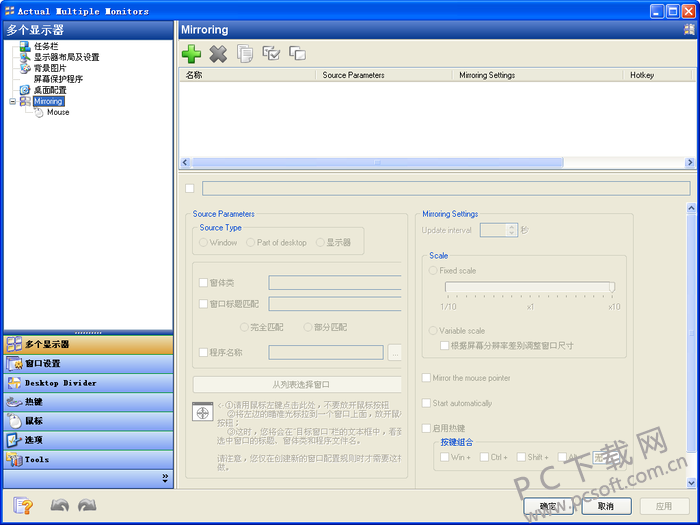Sort by Hotkey column header
Image resolution: width=700 pixels, height=525 pixels.
657,75
